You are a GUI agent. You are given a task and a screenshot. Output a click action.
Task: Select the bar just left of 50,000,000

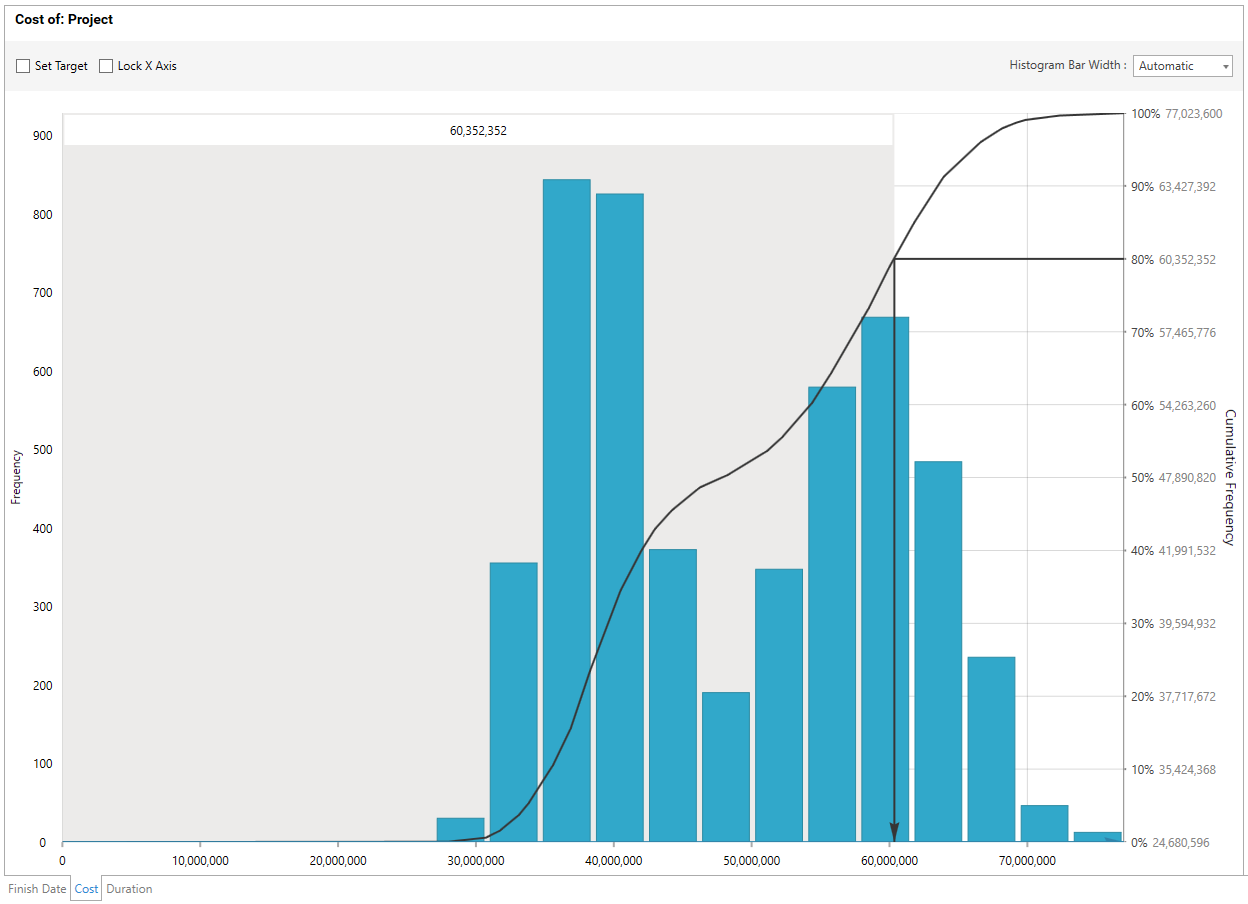pyautogui.click(x=725, y=766)
